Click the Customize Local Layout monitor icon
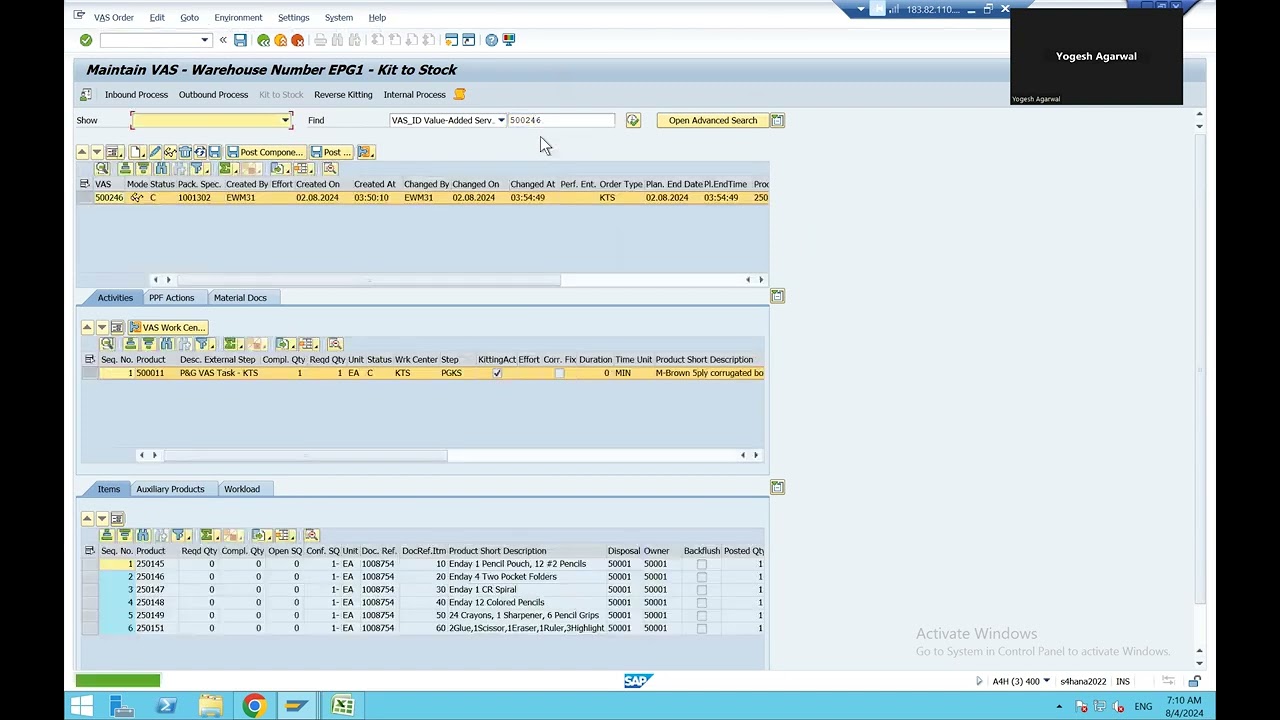1280x720 pixels. click(508, 40)
